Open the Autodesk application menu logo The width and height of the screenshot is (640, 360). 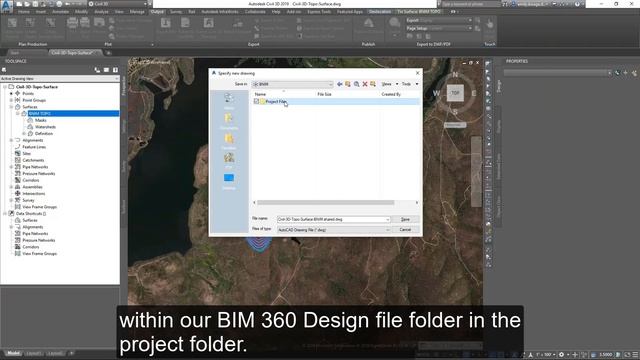pyautogui.click(x=6, y=7)
